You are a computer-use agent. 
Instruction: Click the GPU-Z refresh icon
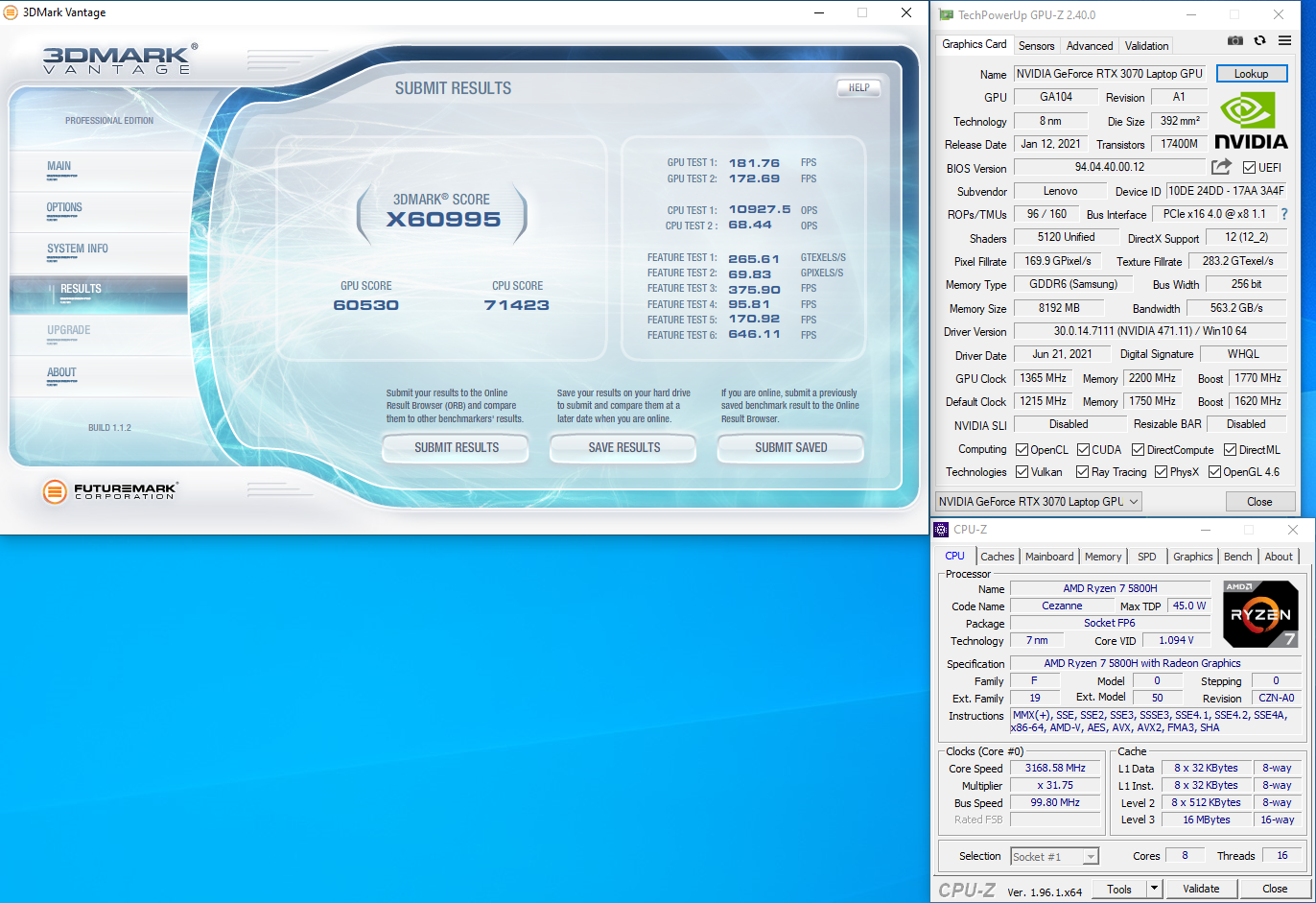pyautogui.click(x=1259, y=40)
